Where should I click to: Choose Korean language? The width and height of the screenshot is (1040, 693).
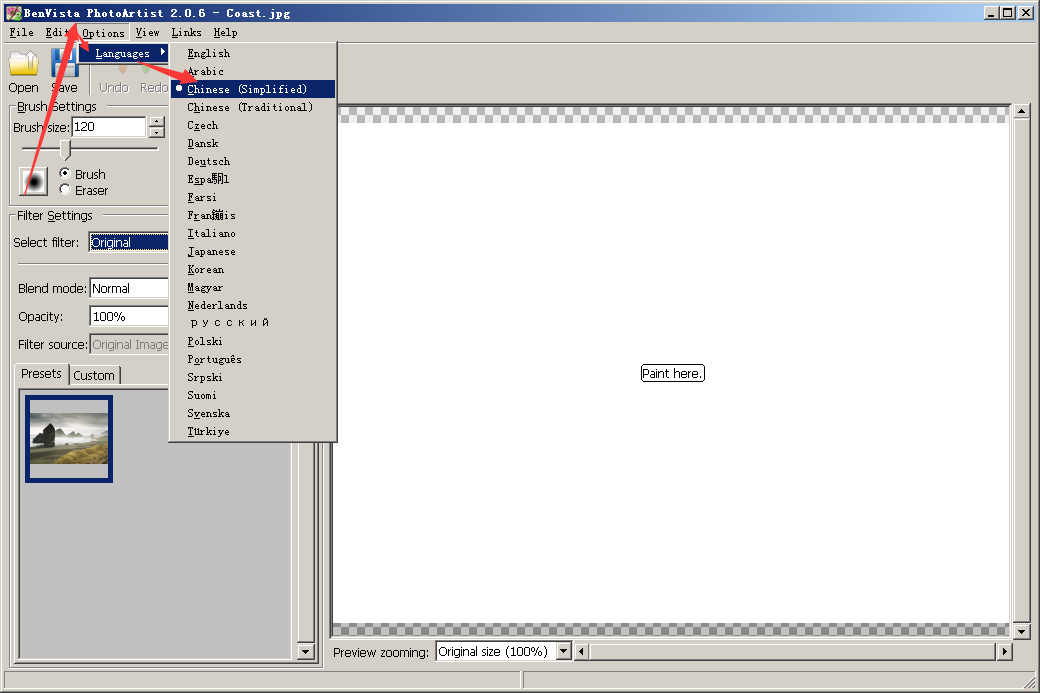(x=253, y=269)
